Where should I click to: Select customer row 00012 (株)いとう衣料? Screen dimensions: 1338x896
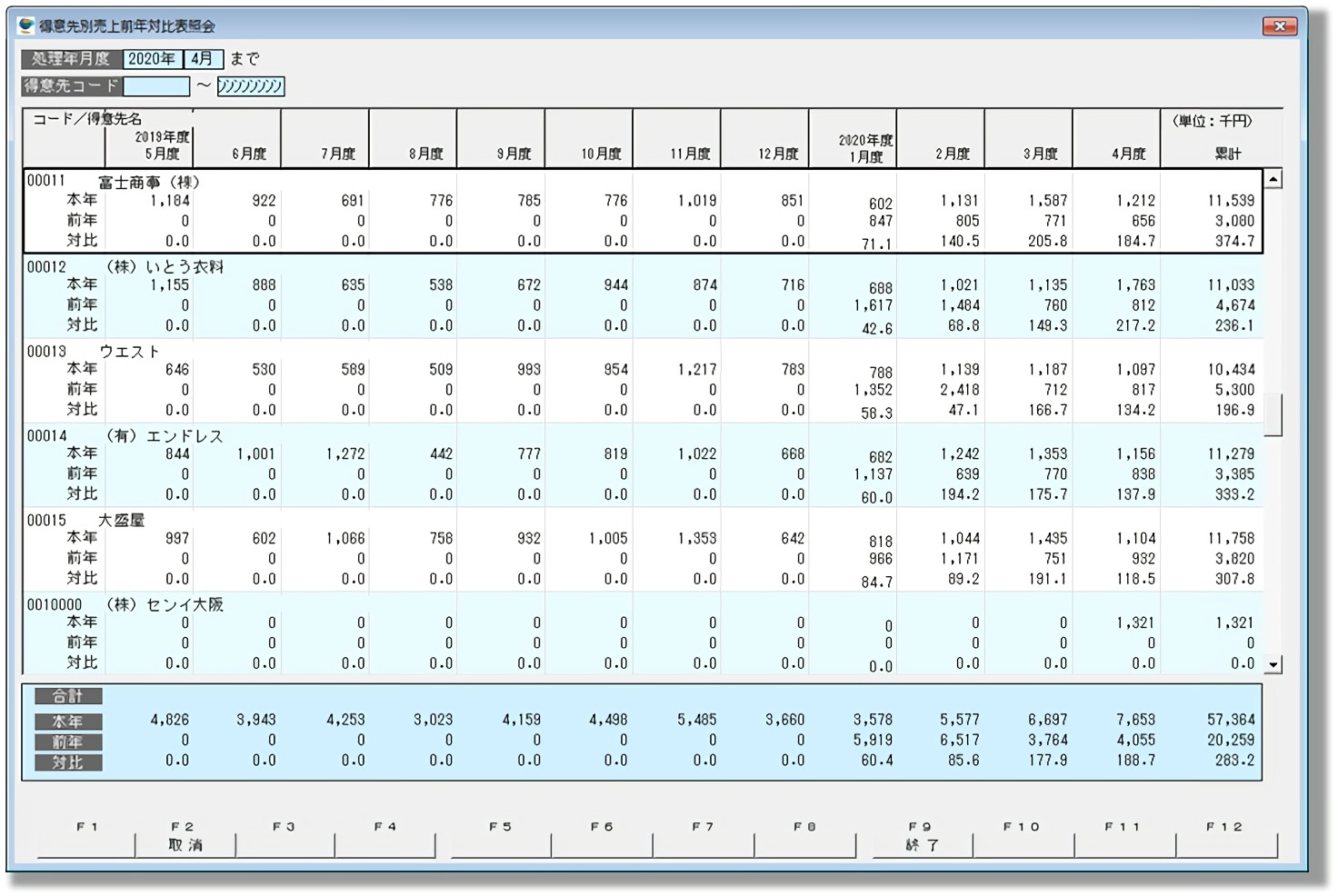pyautogui.click(x=643, y=296)
